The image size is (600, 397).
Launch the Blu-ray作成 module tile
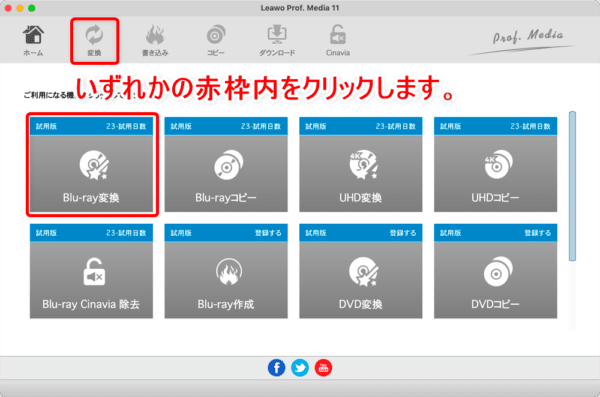[226, 271]
